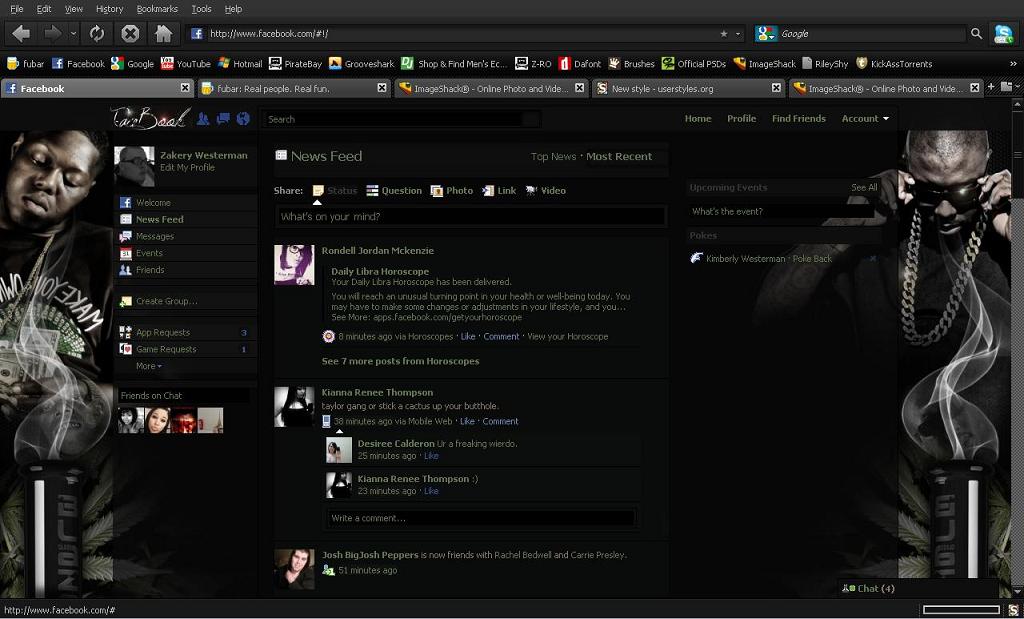Screen dimensions: 1024x619
Task: Click the search magnifier icon in toolbar
Action: pos(976,33)
